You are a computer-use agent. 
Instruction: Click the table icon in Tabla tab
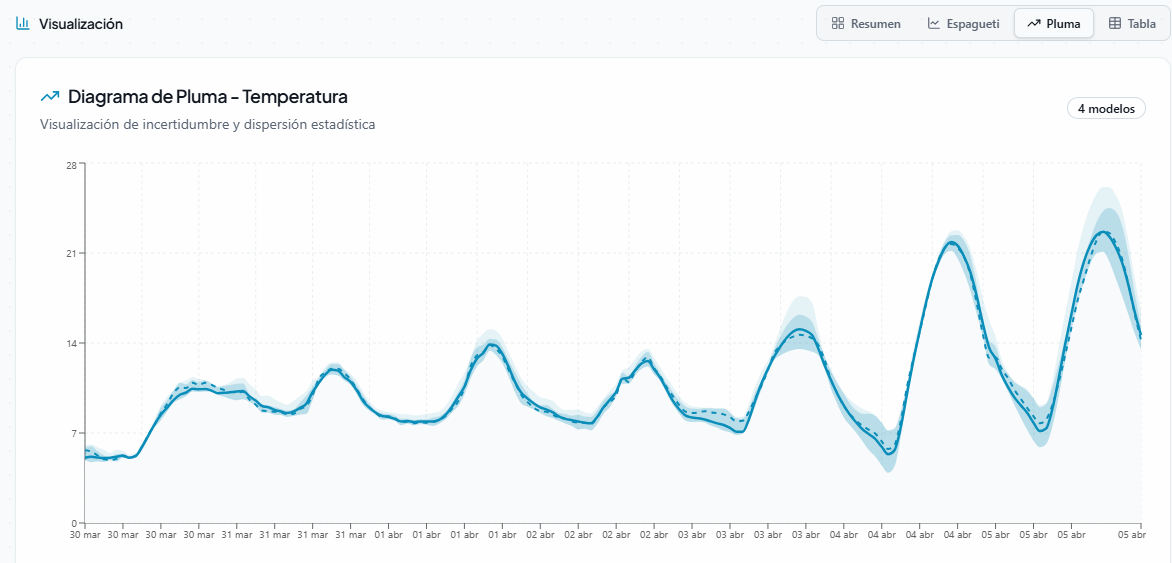click(x=1115, y=23)
